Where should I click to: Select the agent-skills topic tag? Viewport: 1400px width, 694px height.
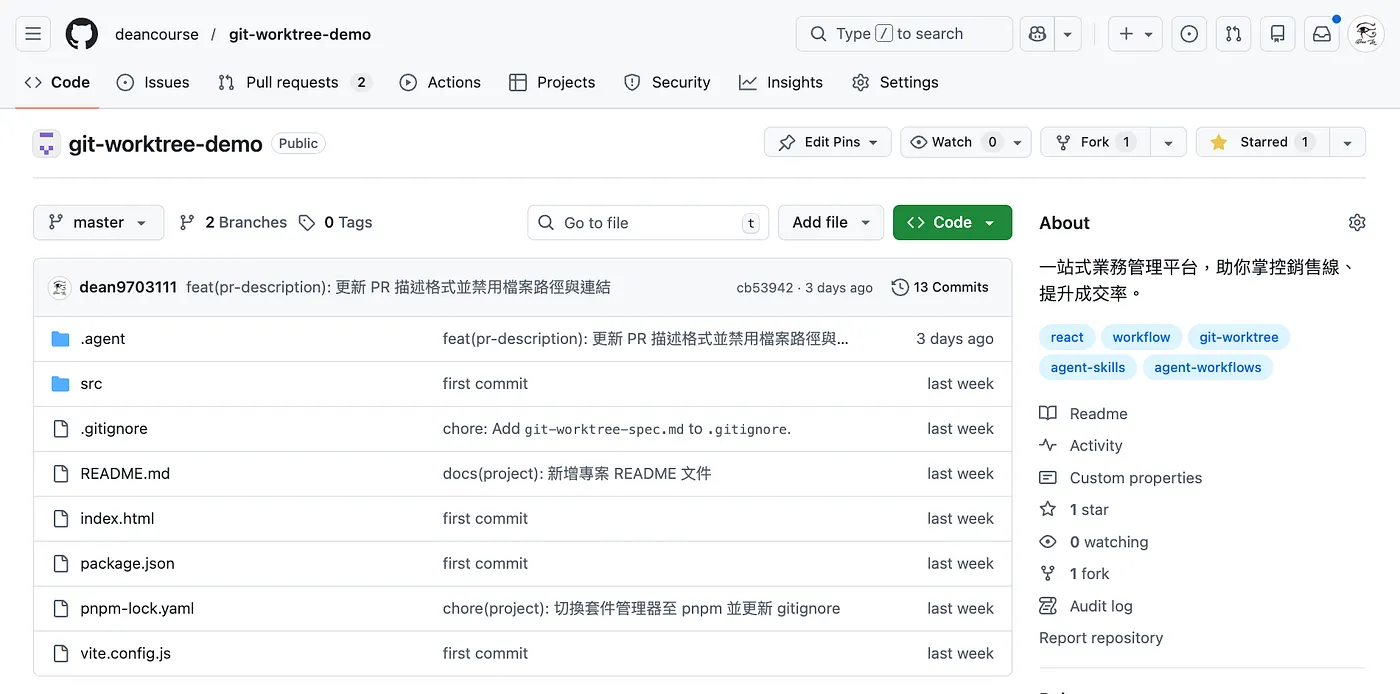tap(1088, 367)
